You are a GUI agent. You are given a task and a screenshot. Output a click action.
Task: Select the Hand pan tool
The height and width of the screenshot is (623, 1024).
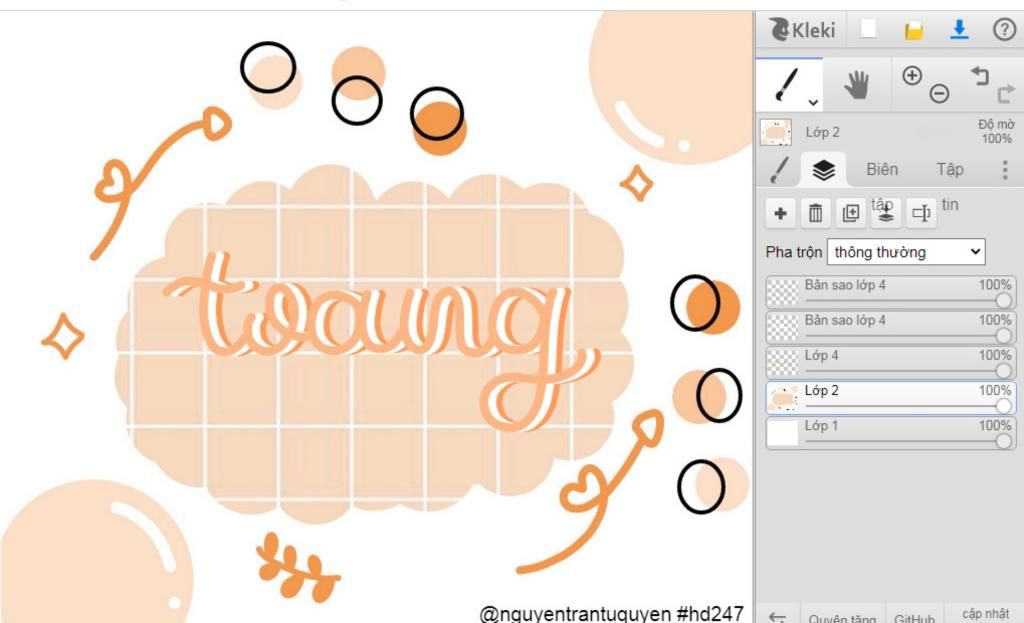(x=856, y=85)
